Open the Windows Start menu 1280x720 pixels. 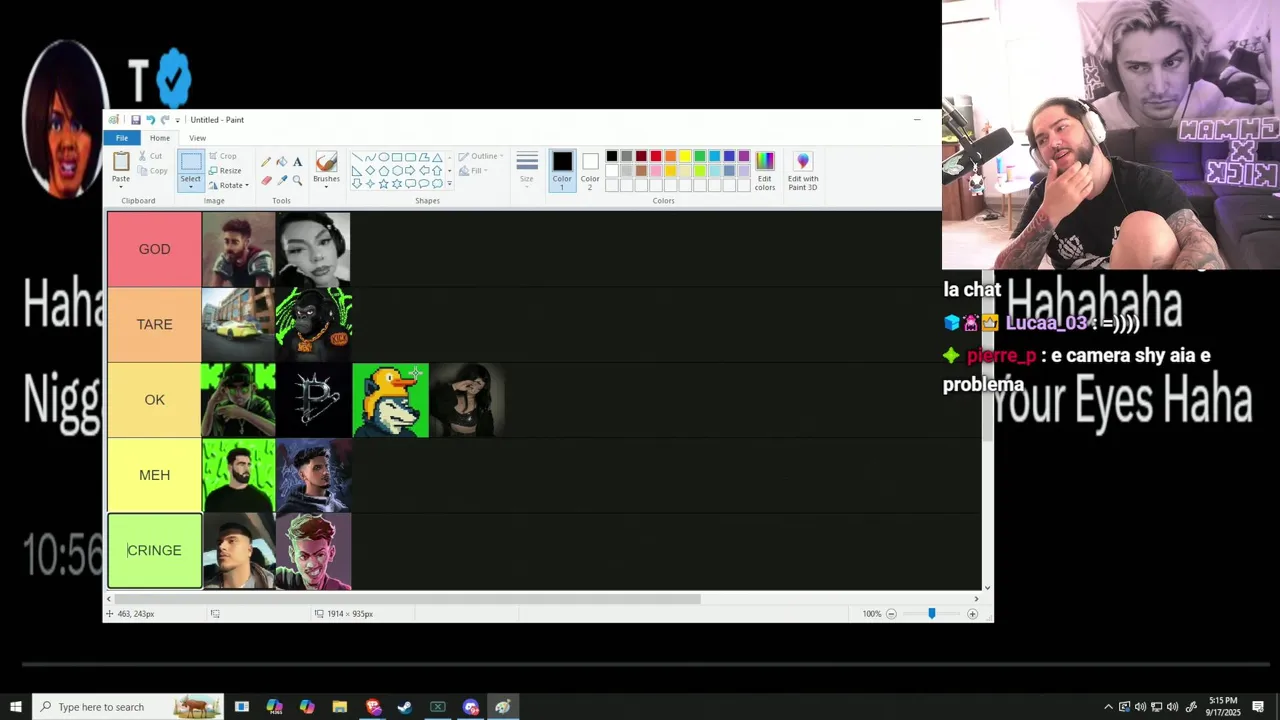point(15,707)
